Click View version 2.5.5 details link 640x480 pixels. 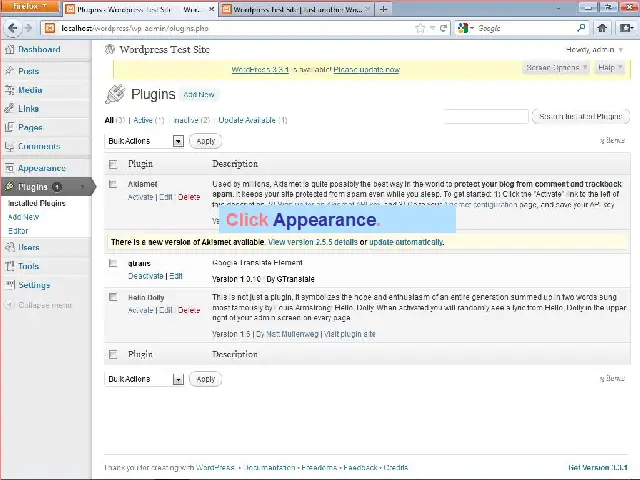[x=313, y=242]
